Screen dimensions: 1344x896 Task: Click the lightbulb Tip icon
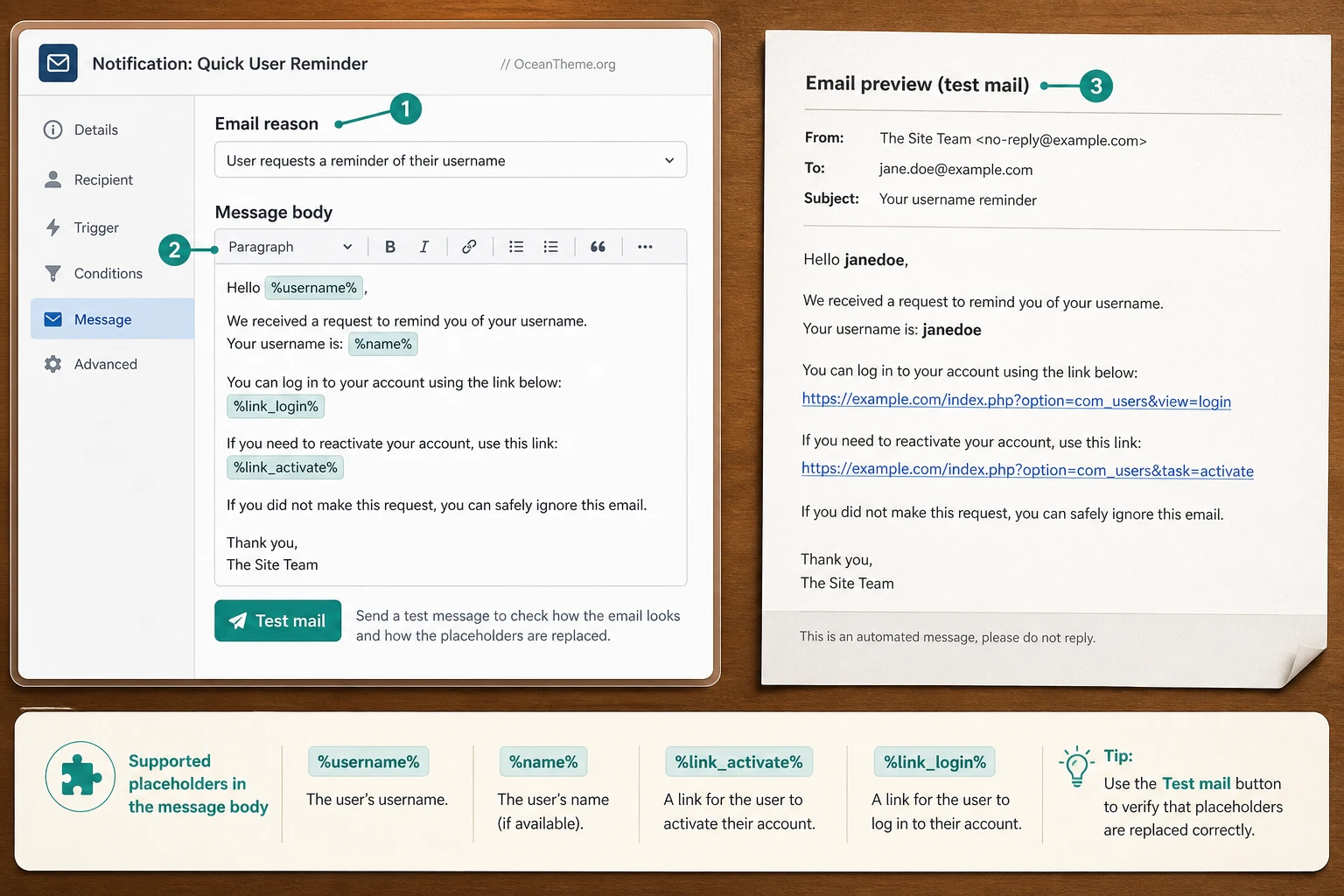tap(1077, 767)
